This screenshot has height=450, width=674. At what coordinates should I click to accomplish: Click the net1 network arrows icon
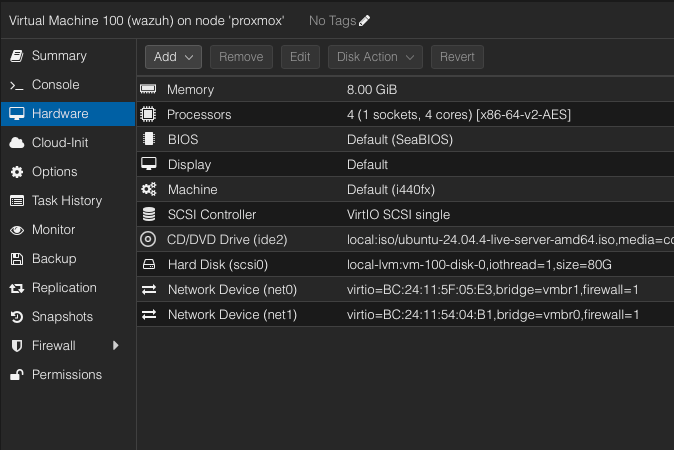point(149,314)
